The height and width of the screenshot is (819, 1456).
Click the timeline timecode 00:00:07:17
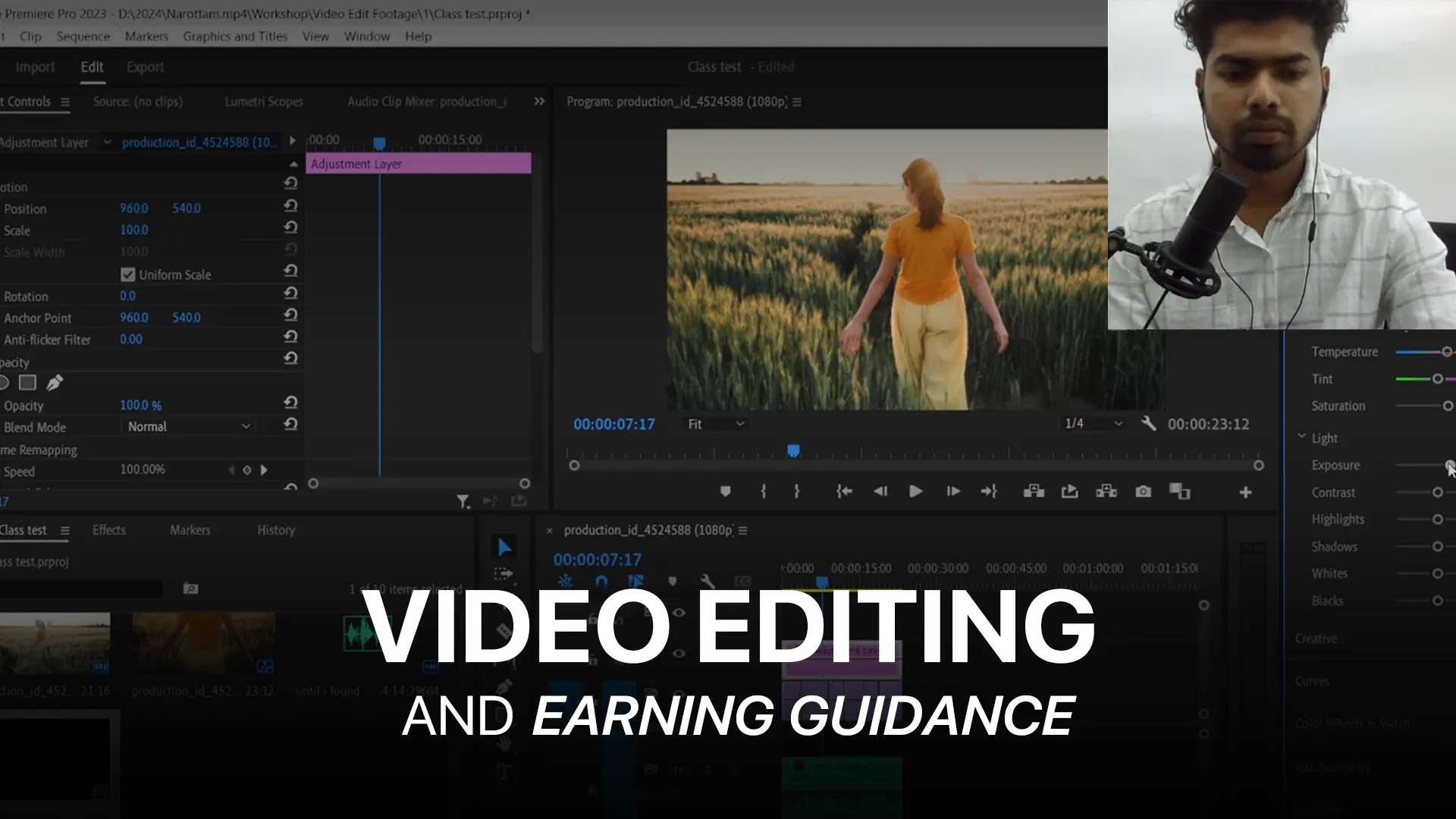tap(598, 560)
